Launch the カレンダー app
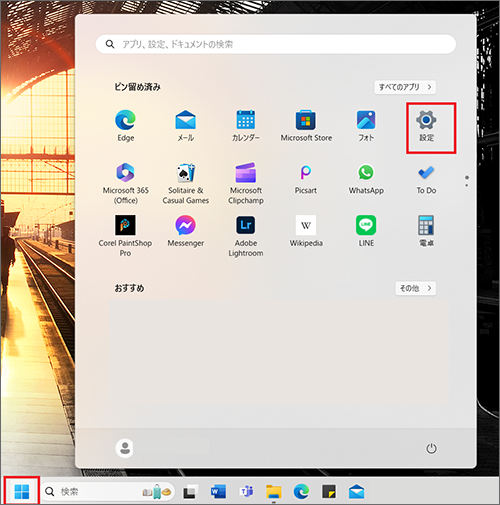 point(246,126)
